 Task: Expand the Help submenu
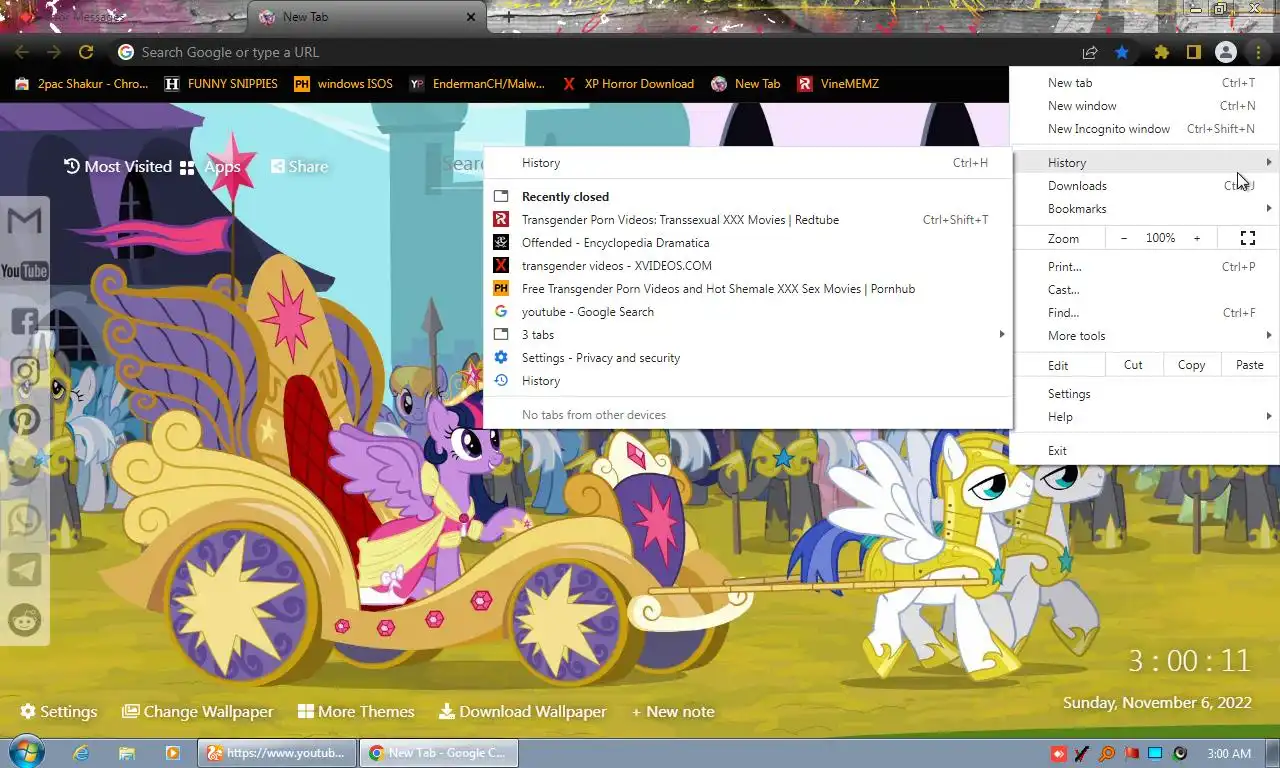click(x=1144, y=417)
